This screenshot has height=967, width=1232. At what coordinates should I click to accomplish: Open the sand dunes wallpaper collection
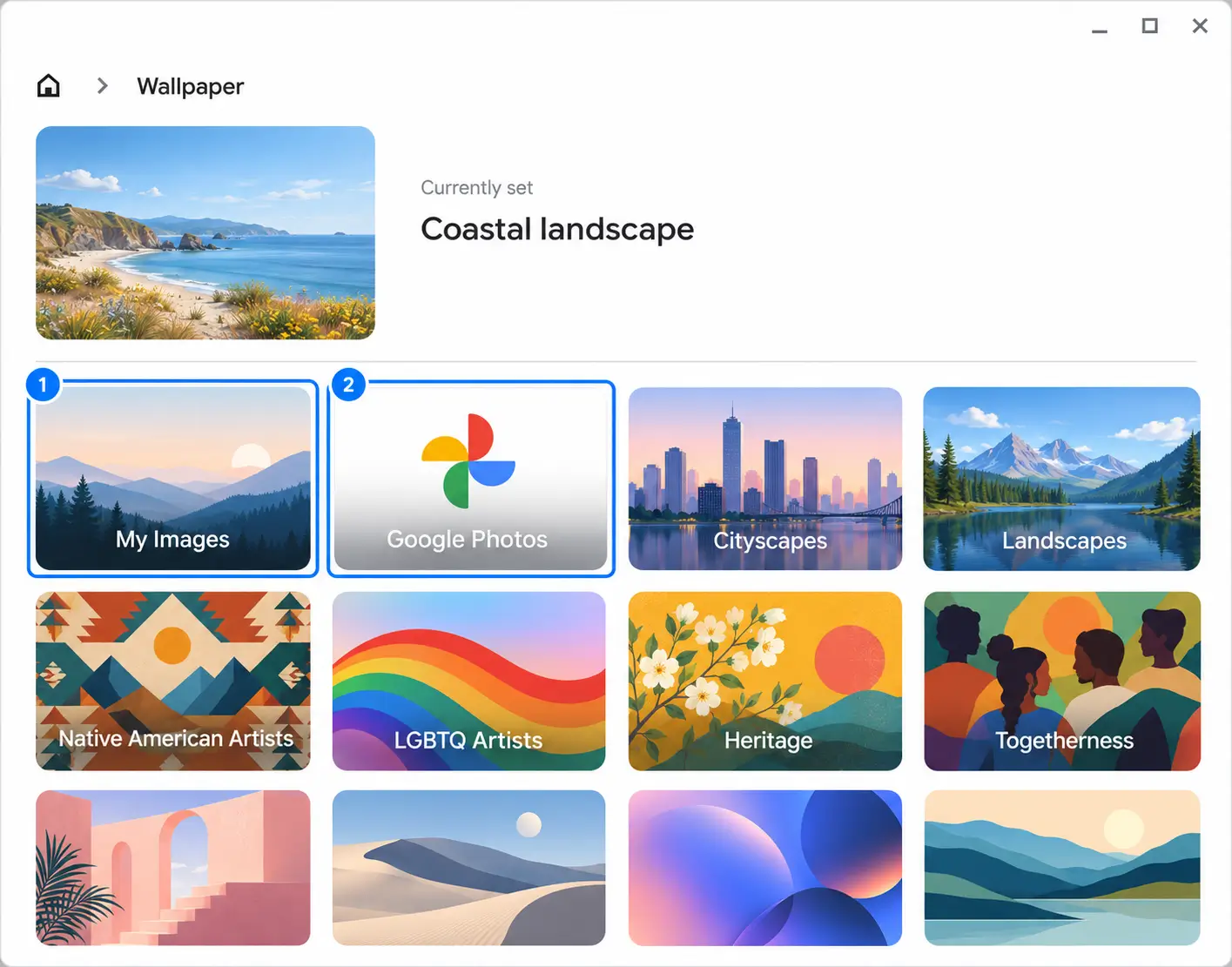click(x=469, y=868)
